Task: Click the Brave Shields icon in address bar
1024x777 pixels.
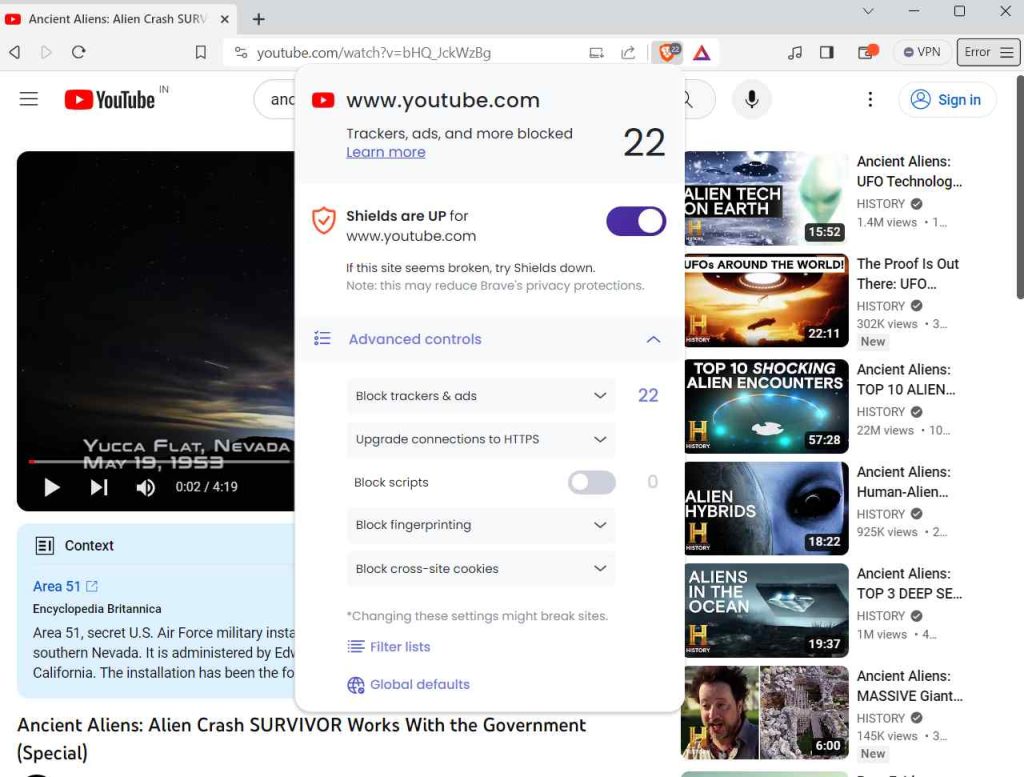Action: pyautogui.click(x=667, y=52)
